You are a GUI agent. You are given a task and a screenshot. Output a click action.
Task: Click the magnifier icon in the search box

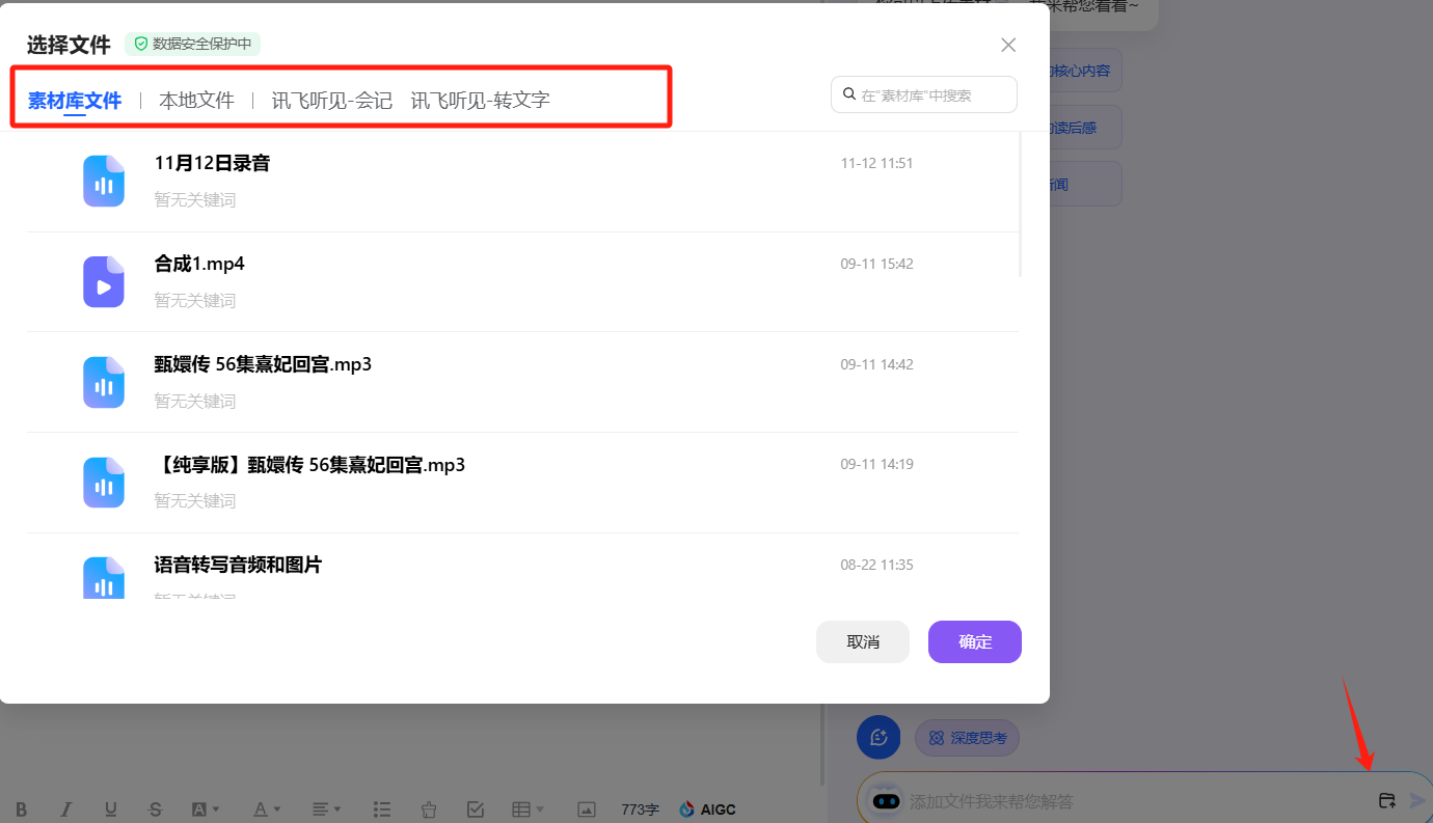click(x=849, y=95)
